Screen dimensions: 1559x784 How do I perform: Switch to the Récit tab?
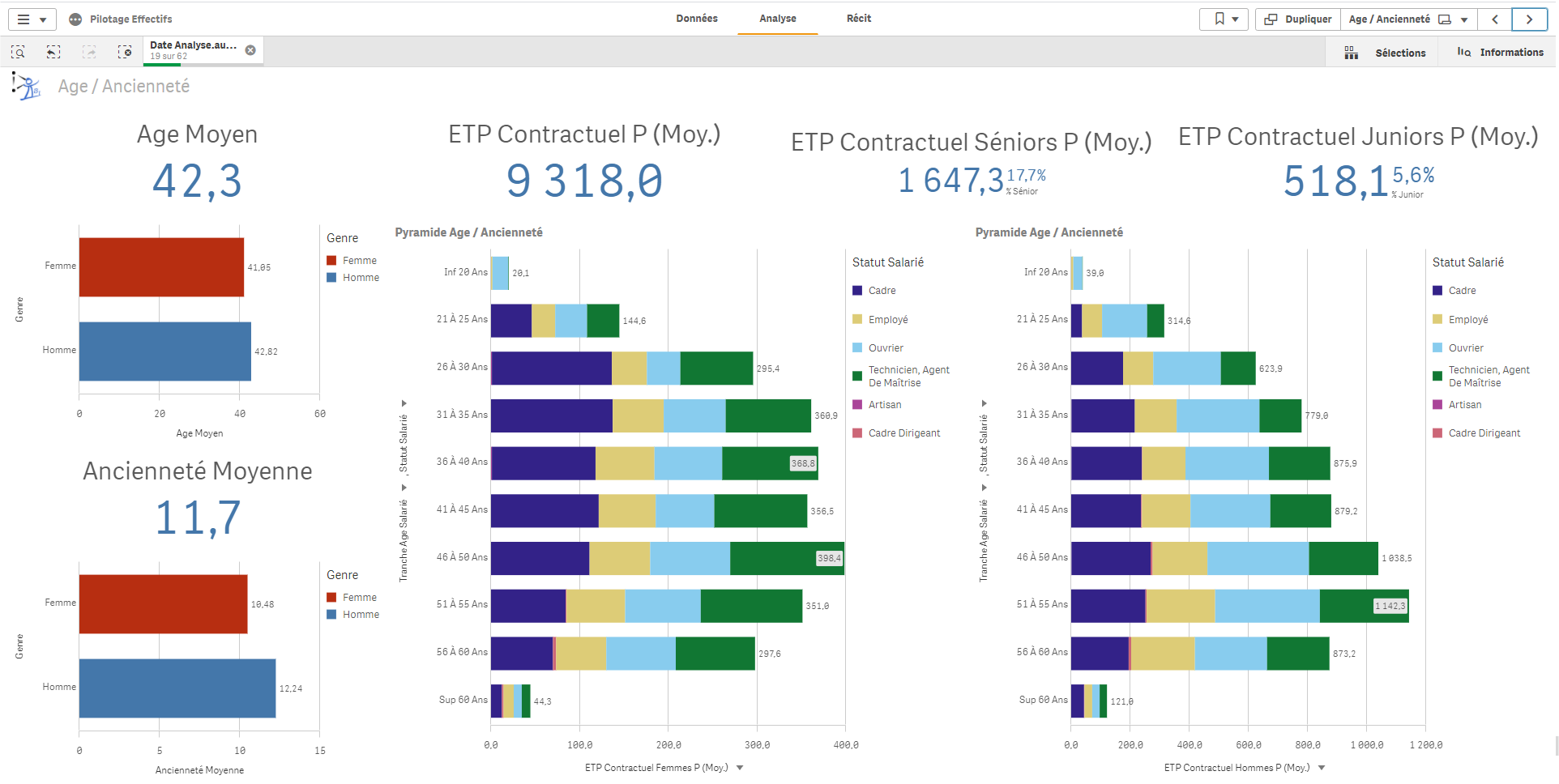859,18
